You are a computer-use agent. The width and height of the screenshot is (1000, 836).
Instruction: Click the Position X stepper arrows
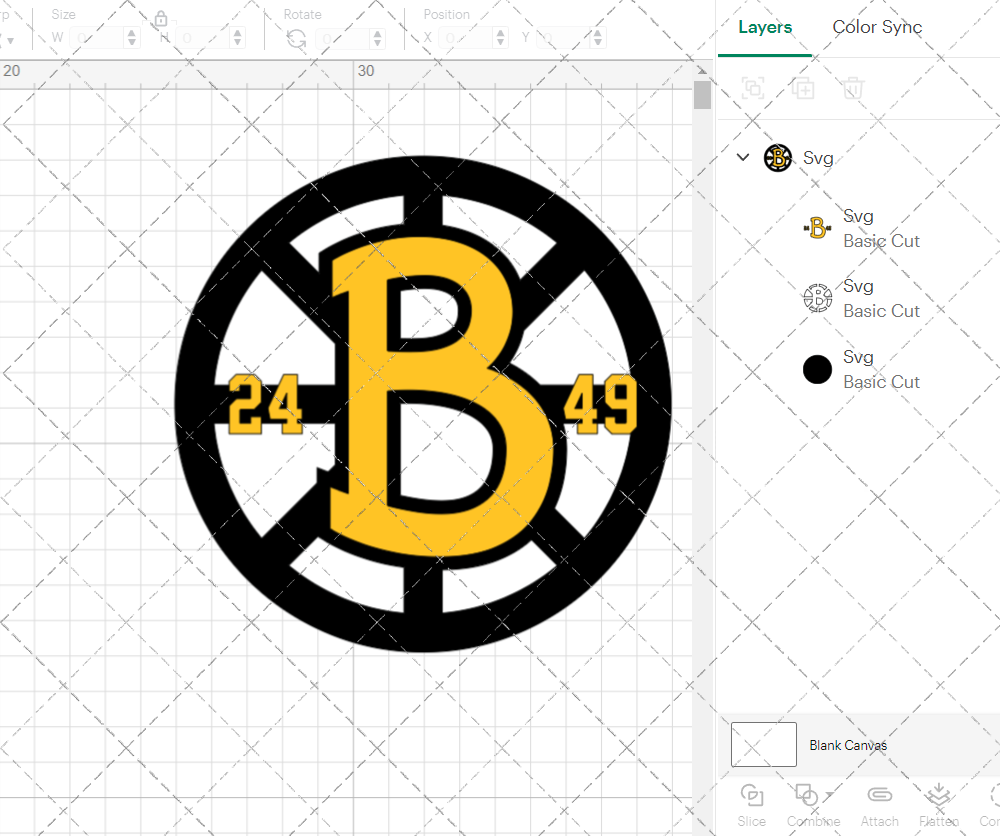501,38
